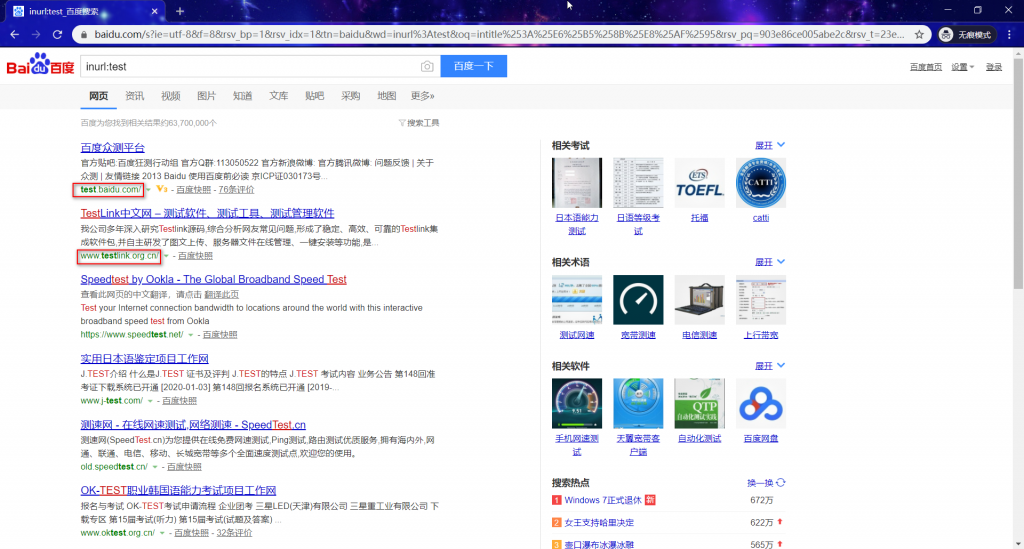Switch to the 资讯 tab

135,96
